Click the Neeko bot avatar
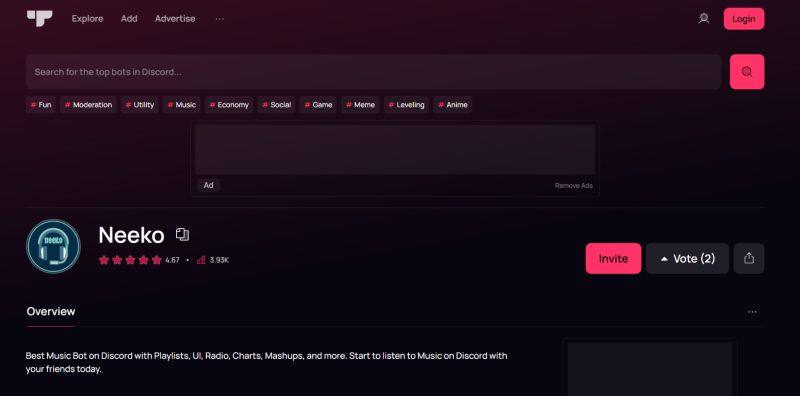The image size is (800, 396). click(53, 246)
